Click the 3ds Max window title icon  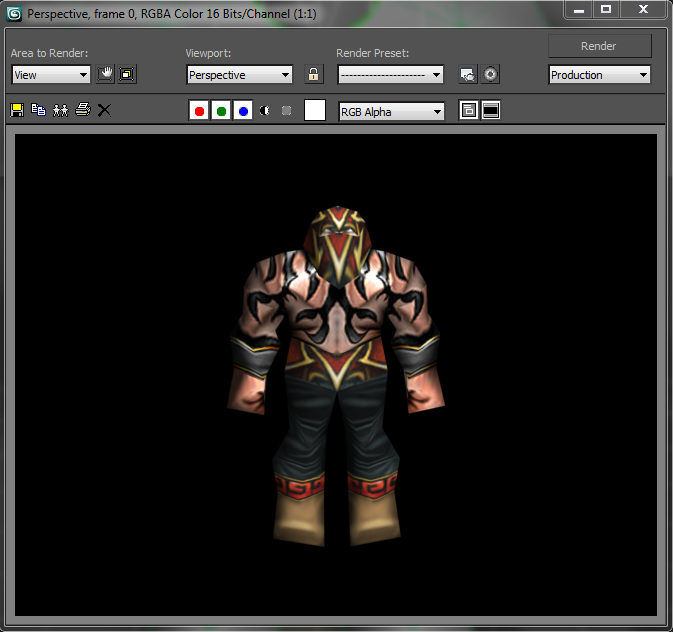[x=15, y=14]
